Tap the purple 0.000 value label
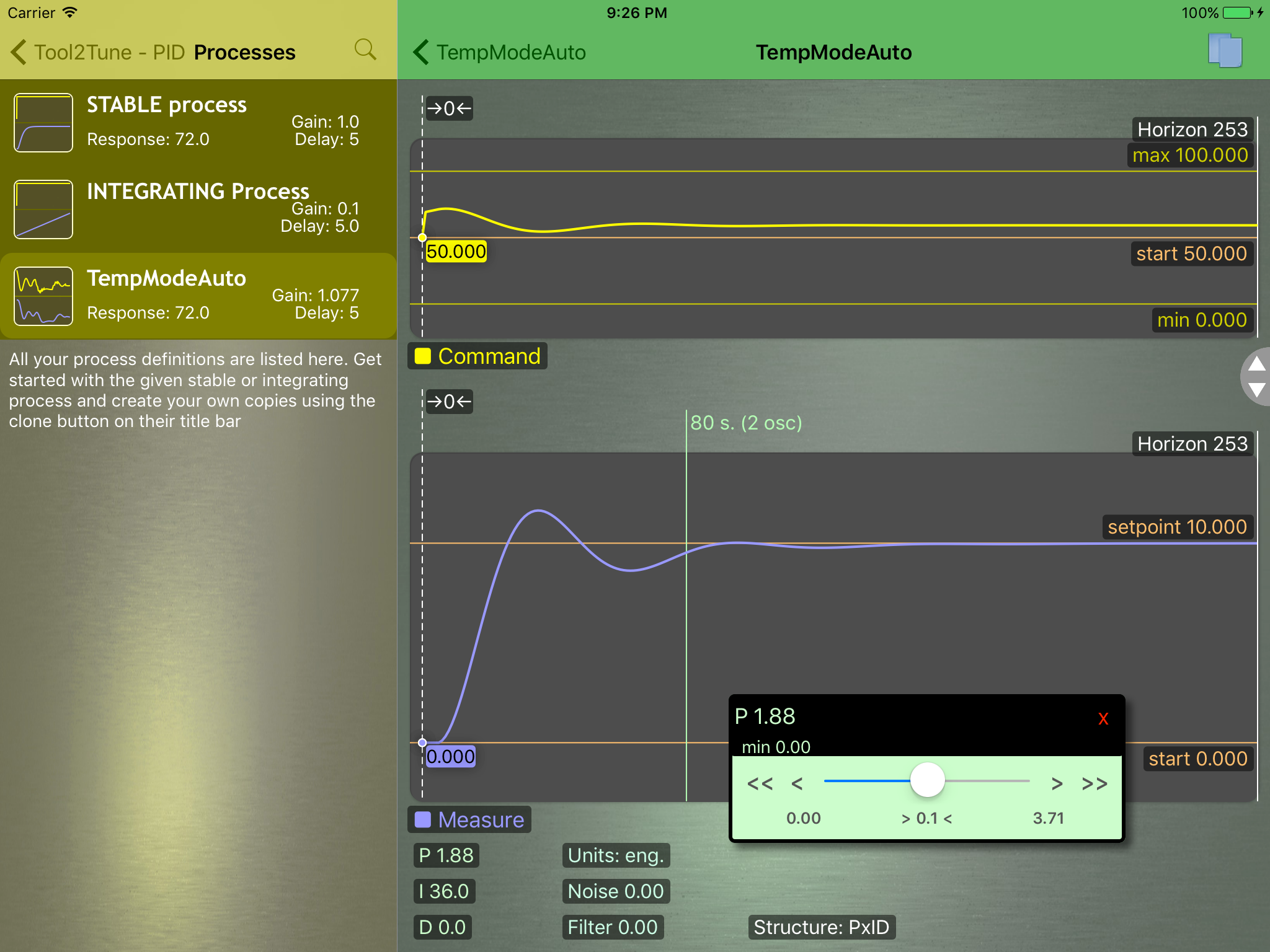The height and width of the screenshot is (952, 1270). pos(451,756)
